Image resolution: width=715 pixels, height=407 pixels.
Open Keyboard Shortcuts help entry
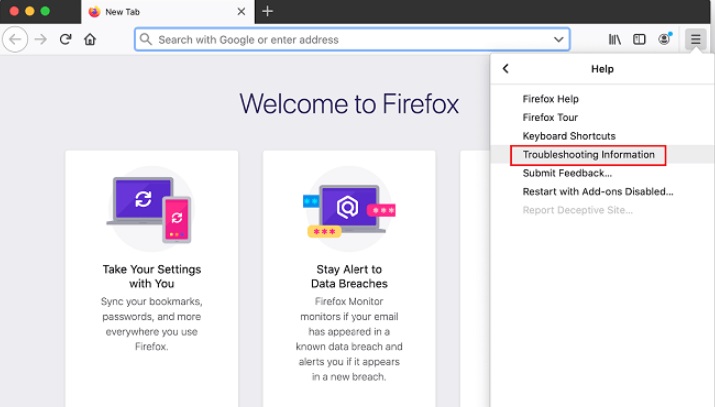[x=569, y=136]
